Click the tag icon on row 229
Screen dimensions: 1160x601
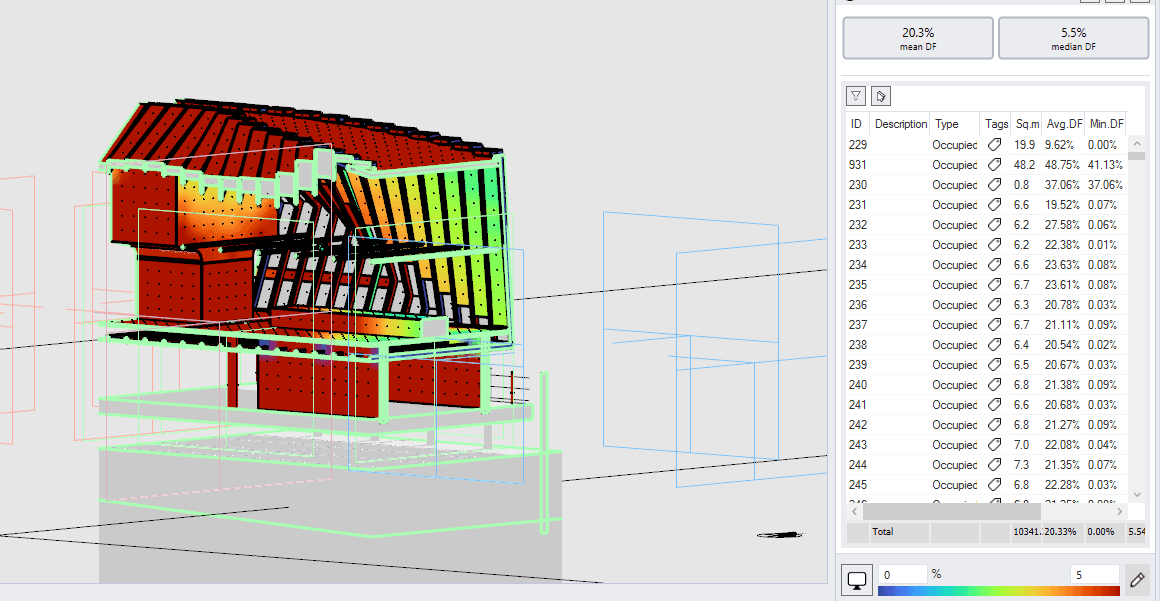pos(995,144)
